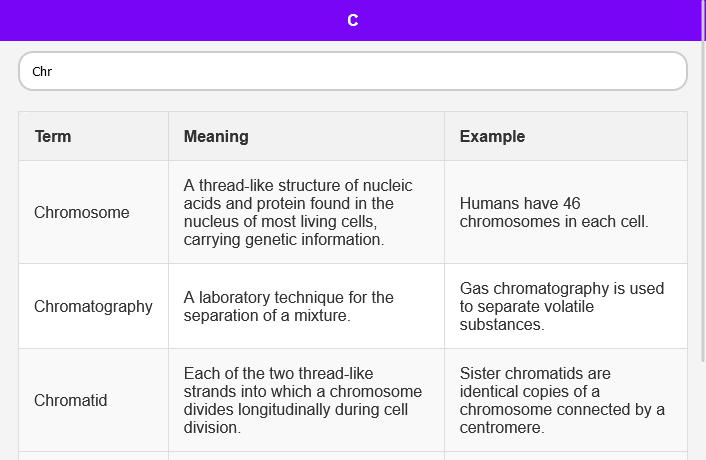
Task: Click the Chromatography meaning text
Action: [x=290, y=306]
